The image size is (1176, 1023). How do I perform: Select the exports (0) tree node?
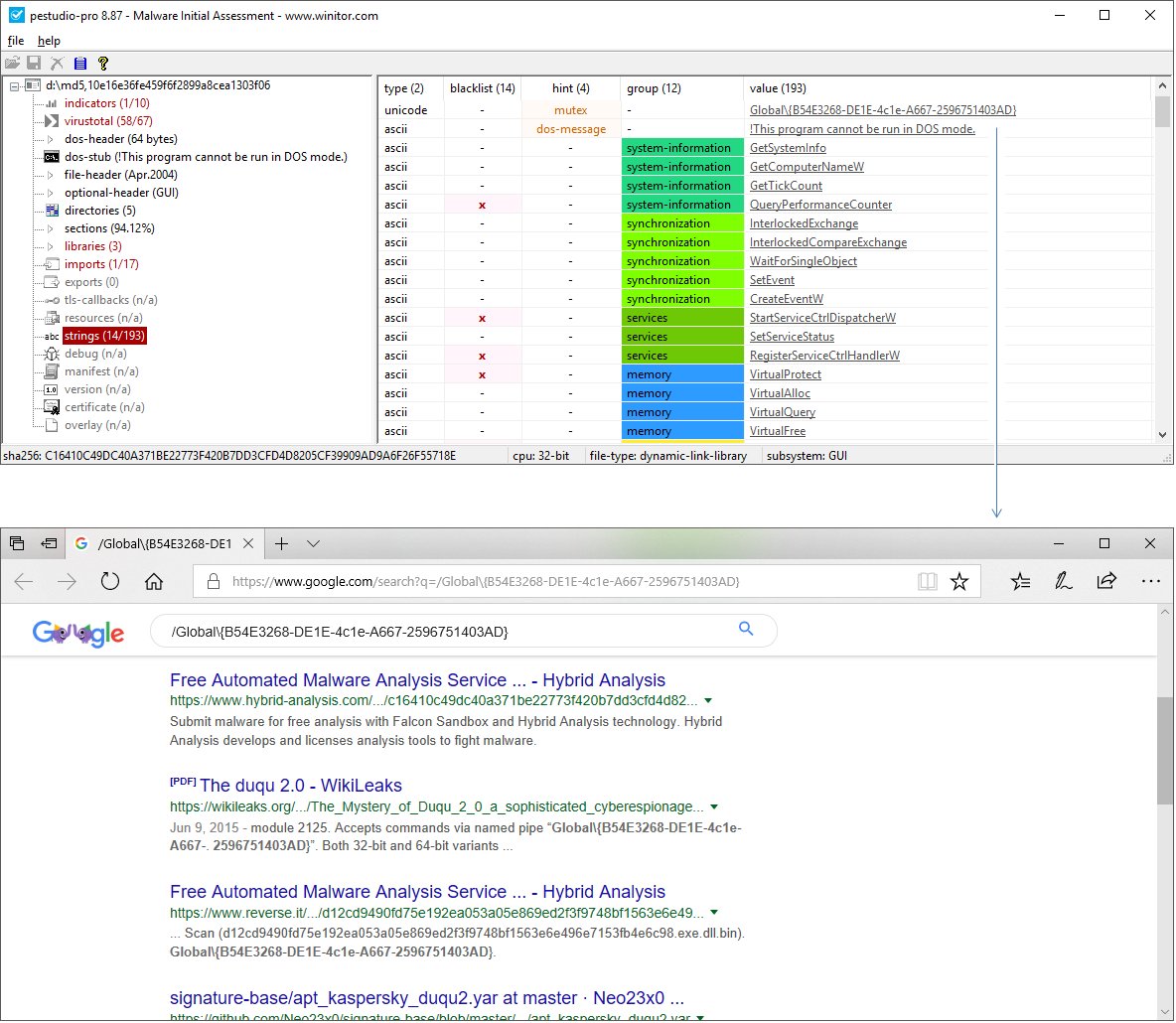coord(91,282)
